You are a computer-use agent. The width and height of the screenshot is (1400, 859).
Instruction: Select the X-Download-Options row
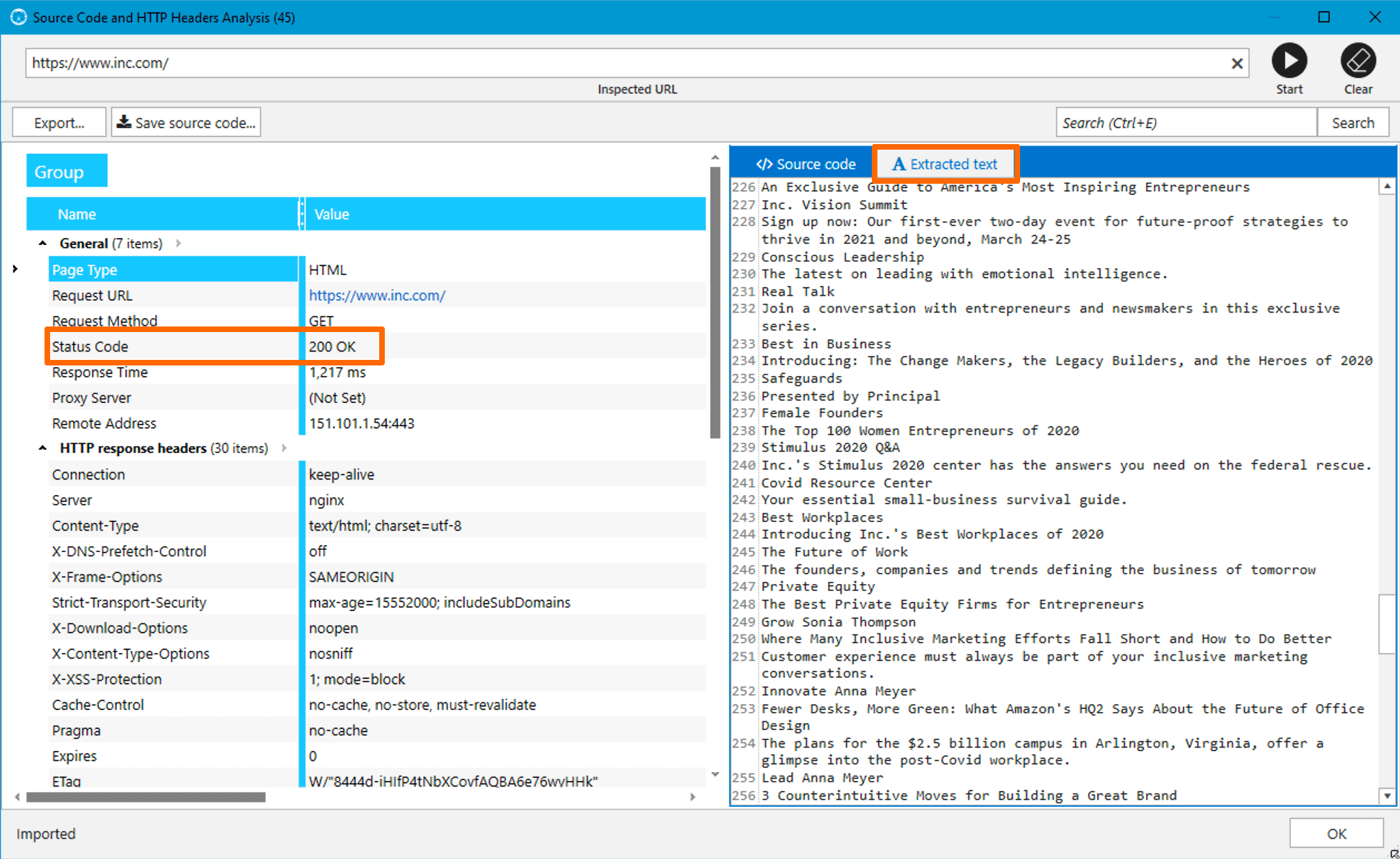(x=377, y=628)
